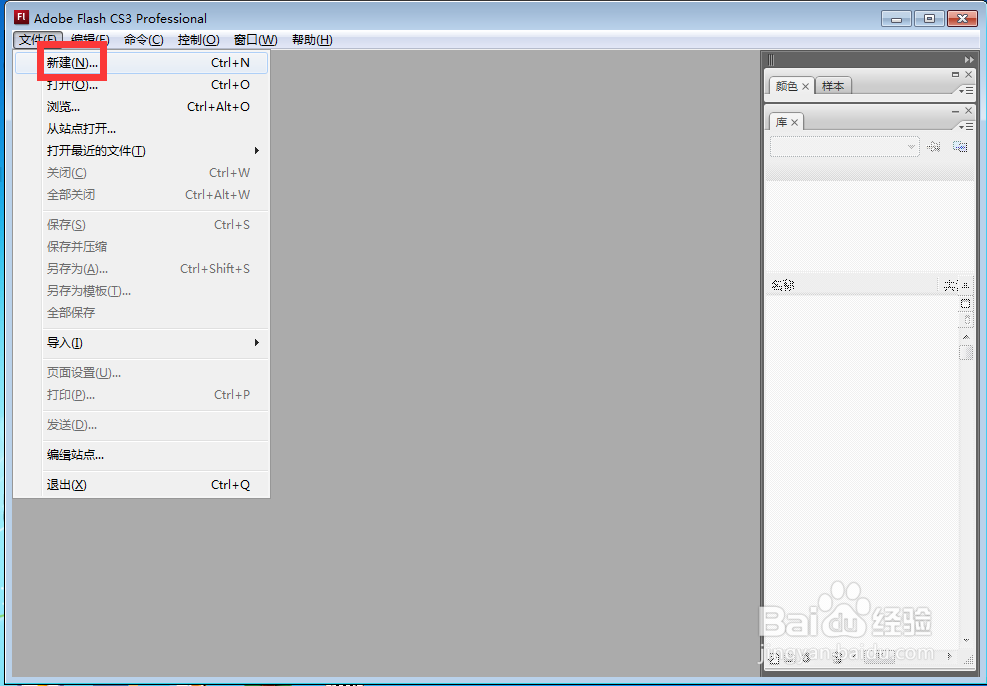Switch library to wide view
The height and width of the screenshot is (686, 987).
966,304
